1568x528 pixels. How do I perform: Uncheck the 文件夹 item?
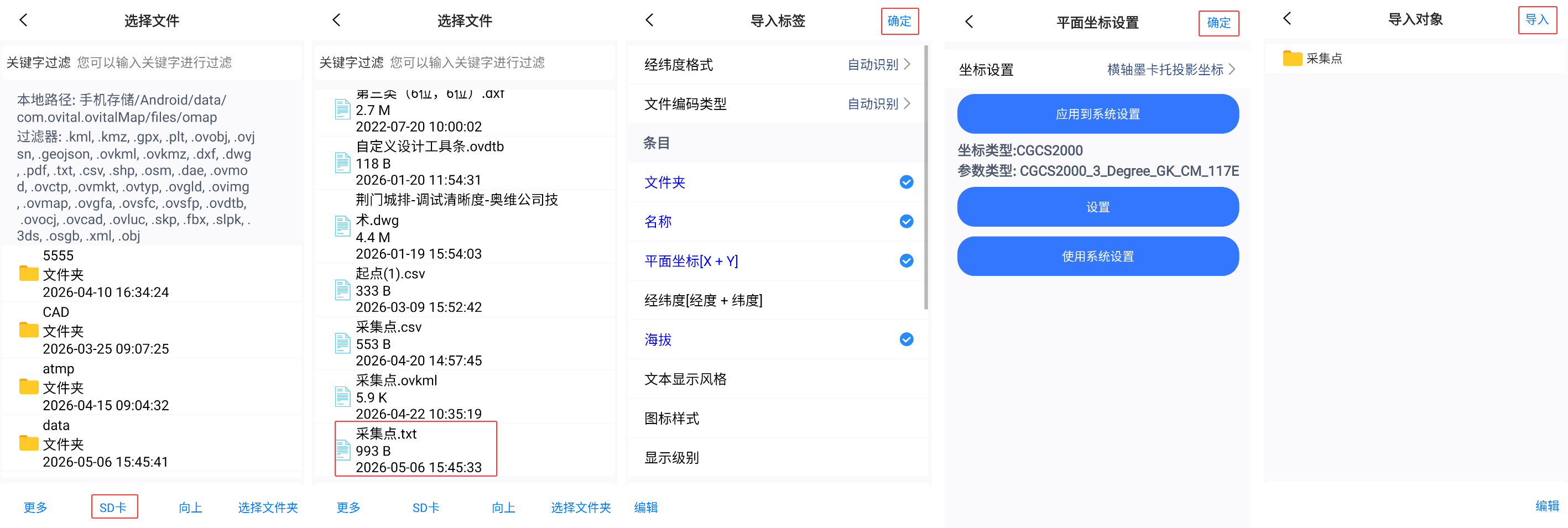(906, 182)
